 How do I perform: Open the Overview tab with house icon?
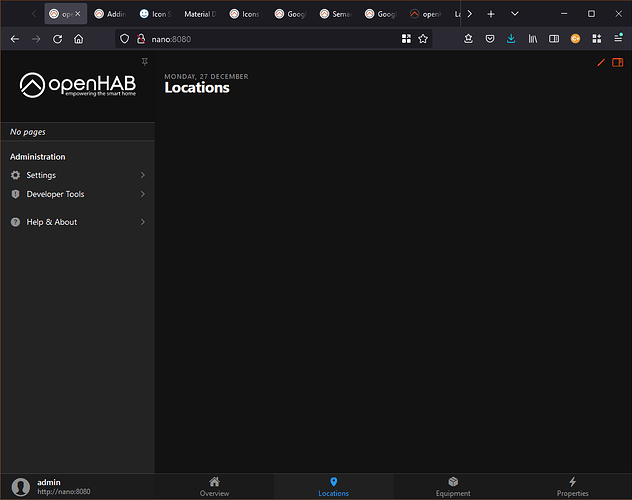click(x=214, y=487)
